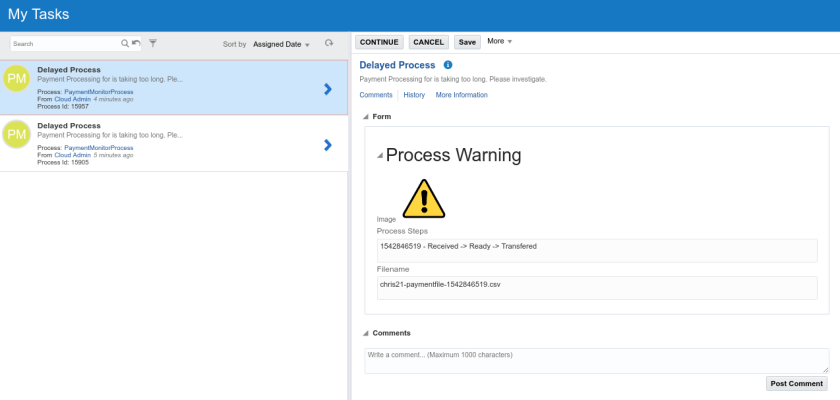This screenshot has height=400, width=840.
Task: Click the search magnifier icon
Action: tap(125, 44)
